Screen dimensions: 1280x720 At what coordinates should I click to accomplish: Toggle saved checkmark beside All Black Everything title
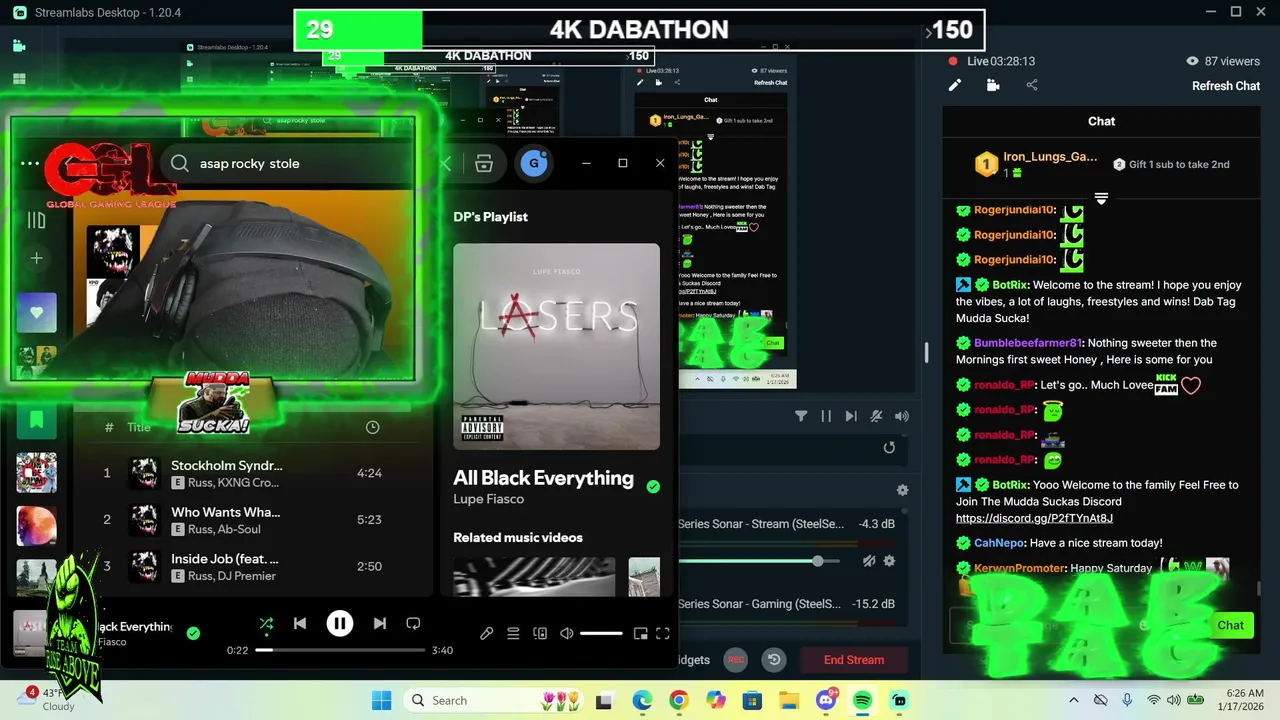tap(653, 487)
